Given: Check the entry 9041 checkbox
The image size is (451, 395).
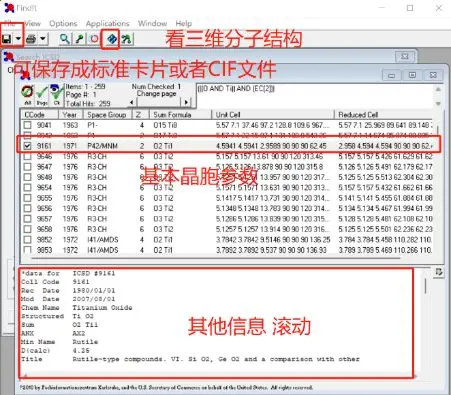Looking at the screenshot, I should click(x=27, y=125).
